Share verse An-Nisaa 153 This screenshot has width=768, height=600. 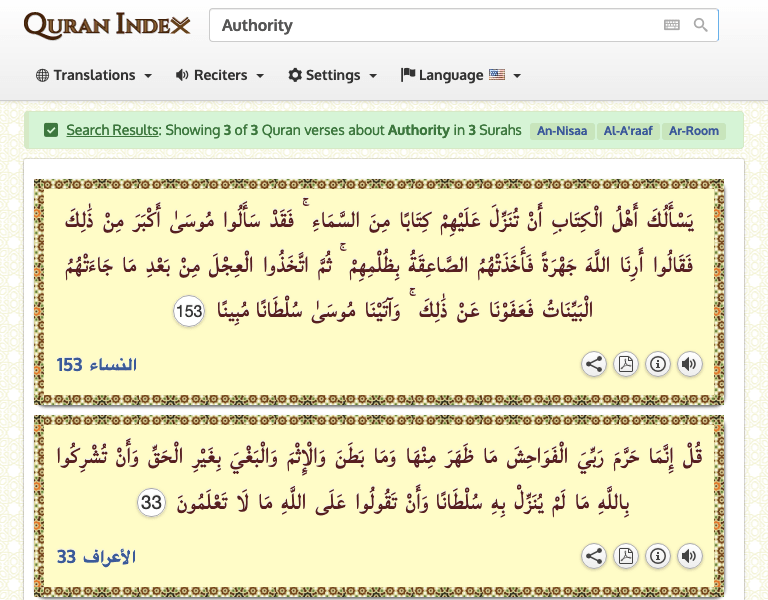594,364
